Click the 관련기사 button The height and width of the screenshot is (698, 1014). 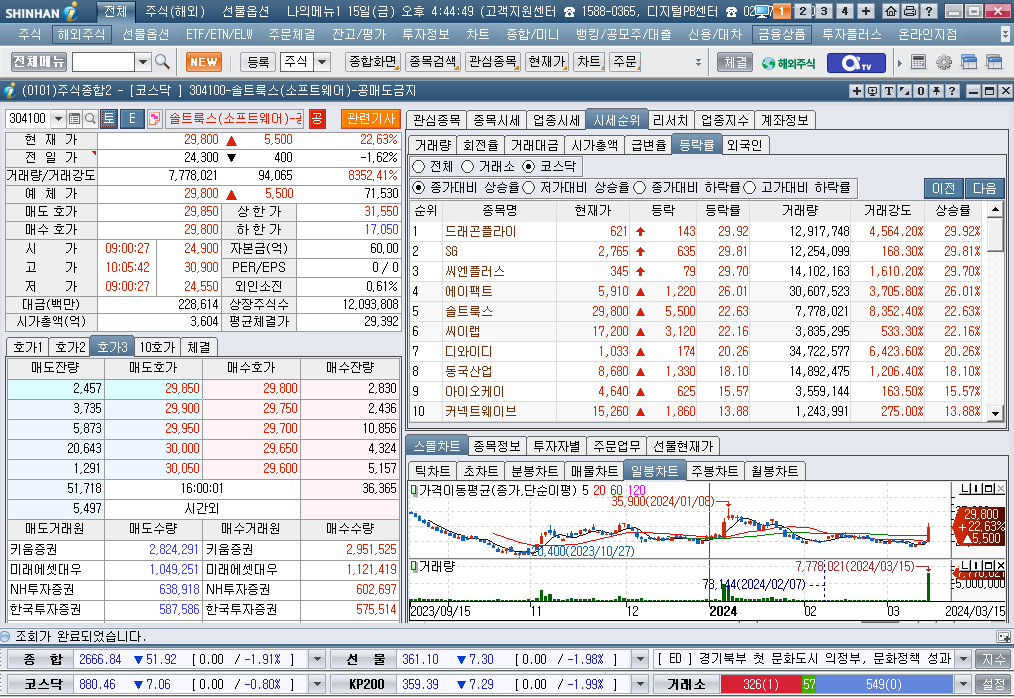click(x=371, y=118)
